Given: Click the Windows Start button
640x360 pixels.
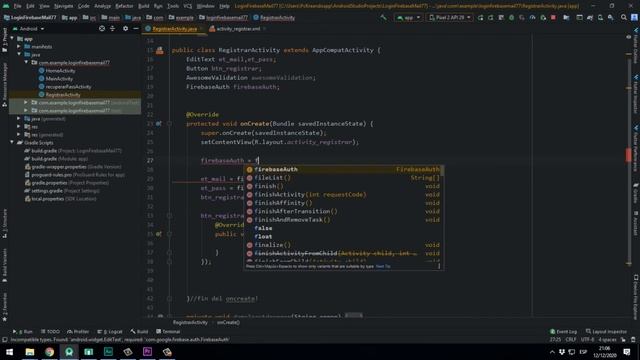Looking at the screenshot, I should 9,352.
